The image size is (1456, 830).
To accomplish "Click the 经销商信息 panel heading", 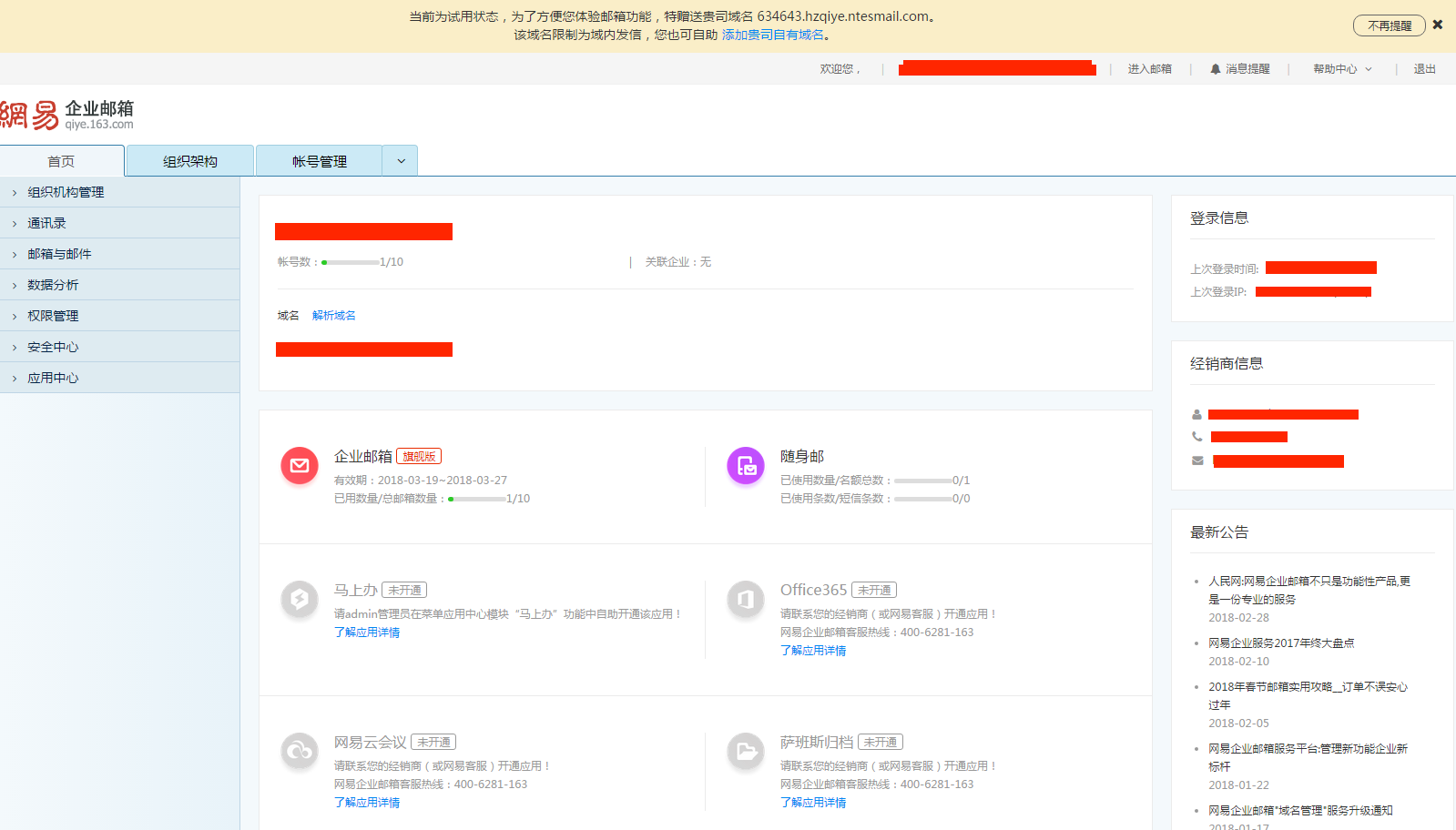I will click(1227, 364).
